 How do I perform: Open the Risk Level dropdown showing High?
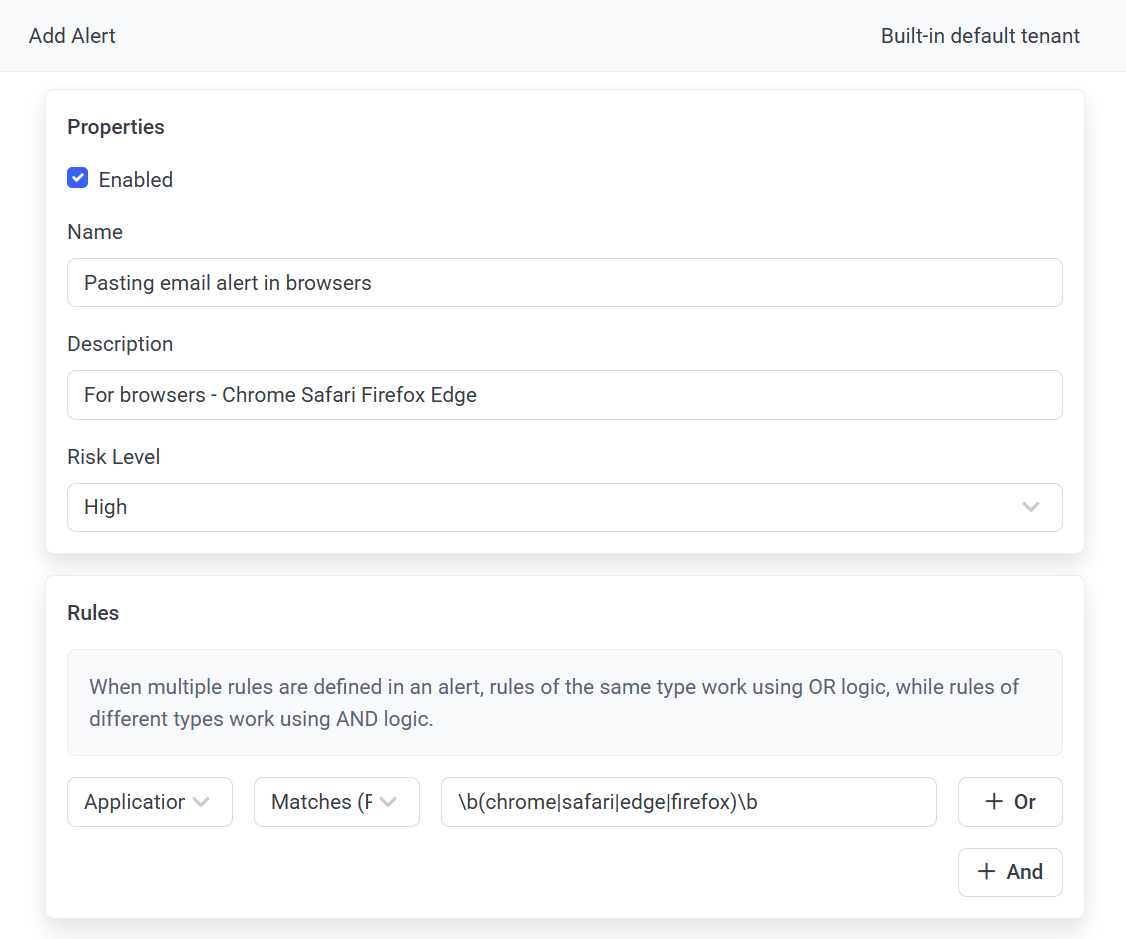564,507
